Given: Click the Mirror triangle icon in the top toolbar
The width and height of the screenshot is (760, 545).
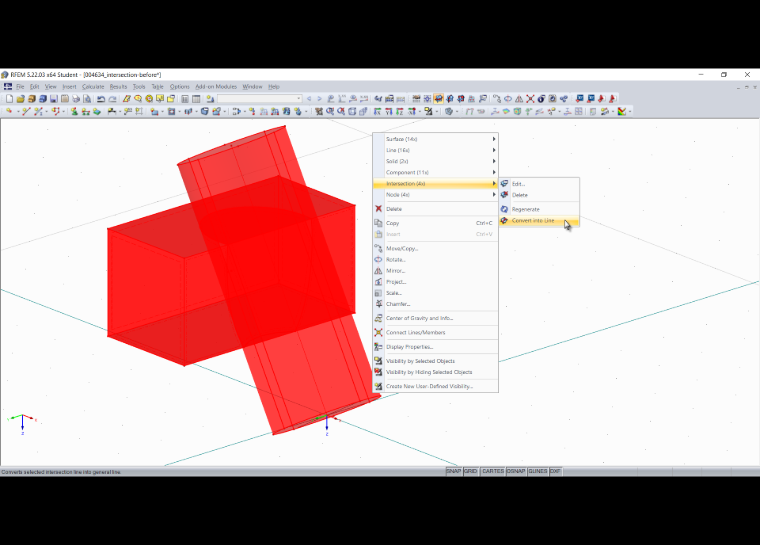Looking at the screenshot, I should [519, 99].
